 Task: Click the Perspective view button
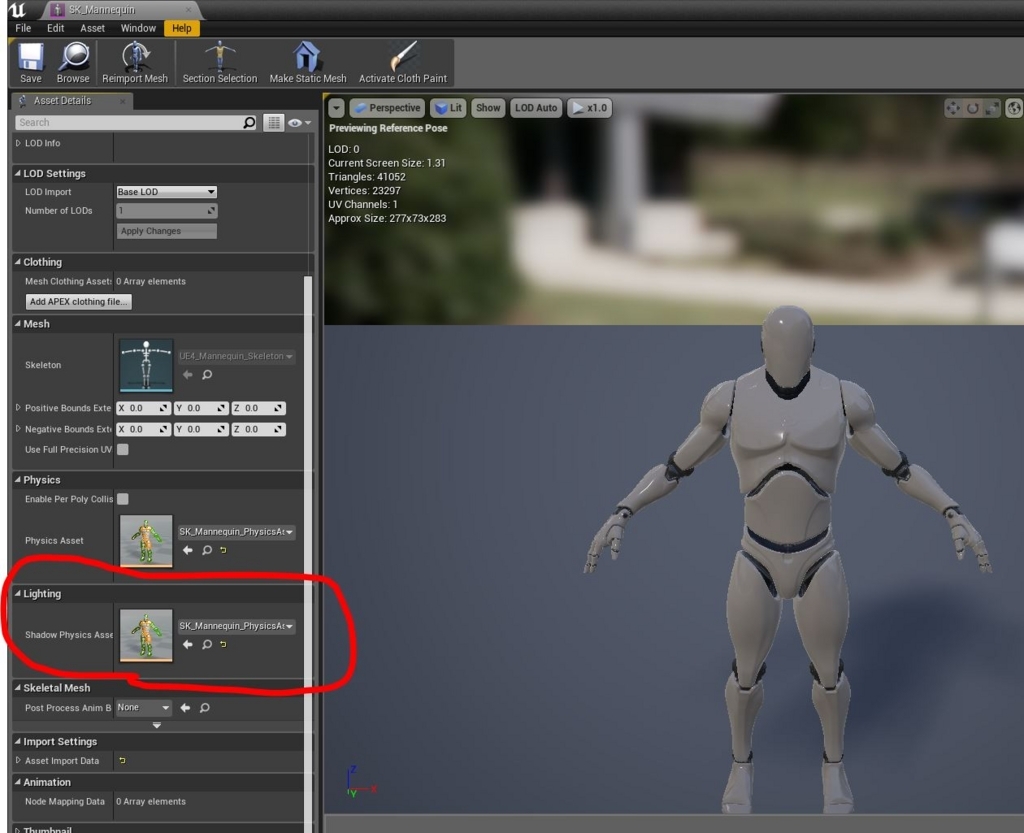[387, 108]
